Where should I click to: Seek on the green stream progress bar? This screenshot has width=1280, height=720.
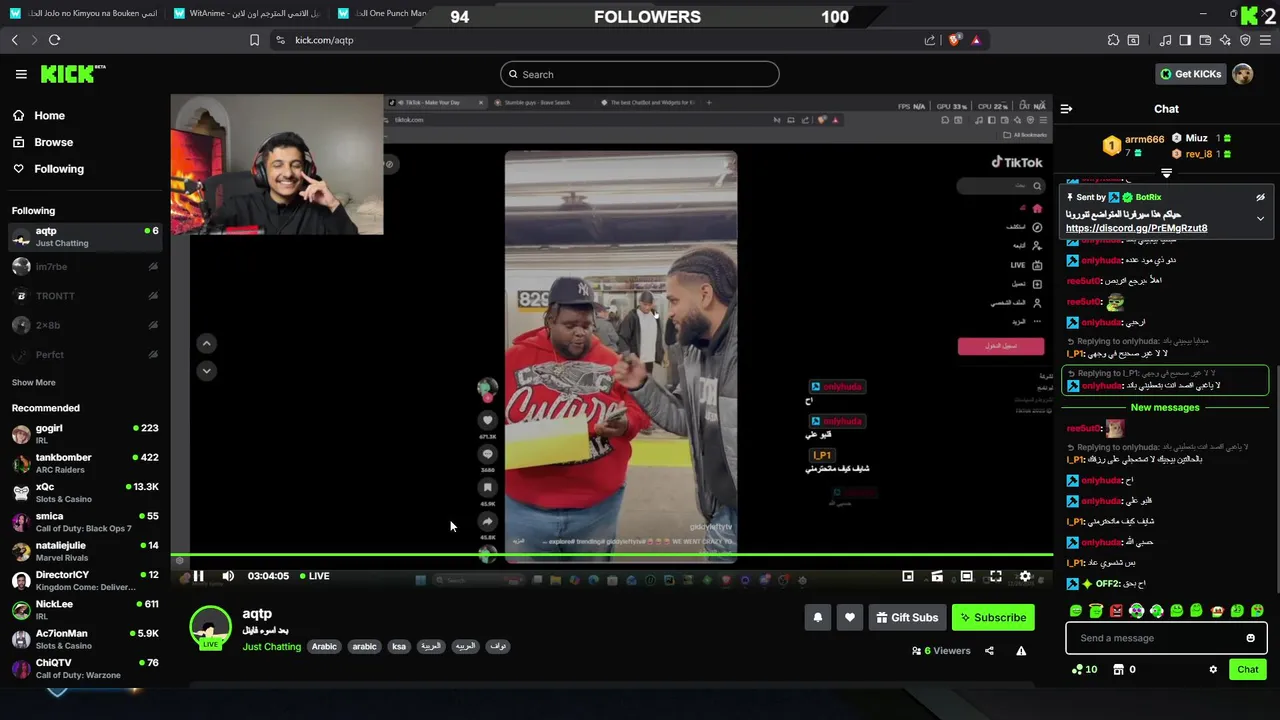point(611,554)
